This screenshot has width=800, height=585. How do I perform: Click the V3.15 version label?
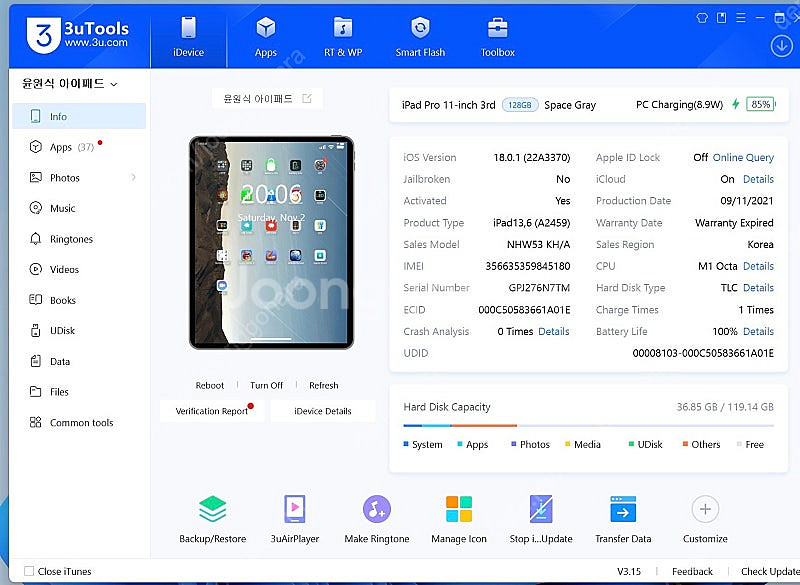pos(629,571)
